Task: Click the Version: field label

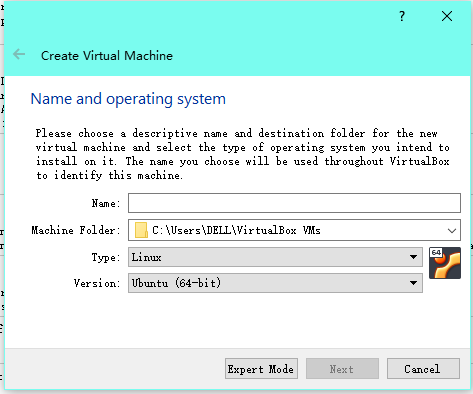Action: click(97, 283)
